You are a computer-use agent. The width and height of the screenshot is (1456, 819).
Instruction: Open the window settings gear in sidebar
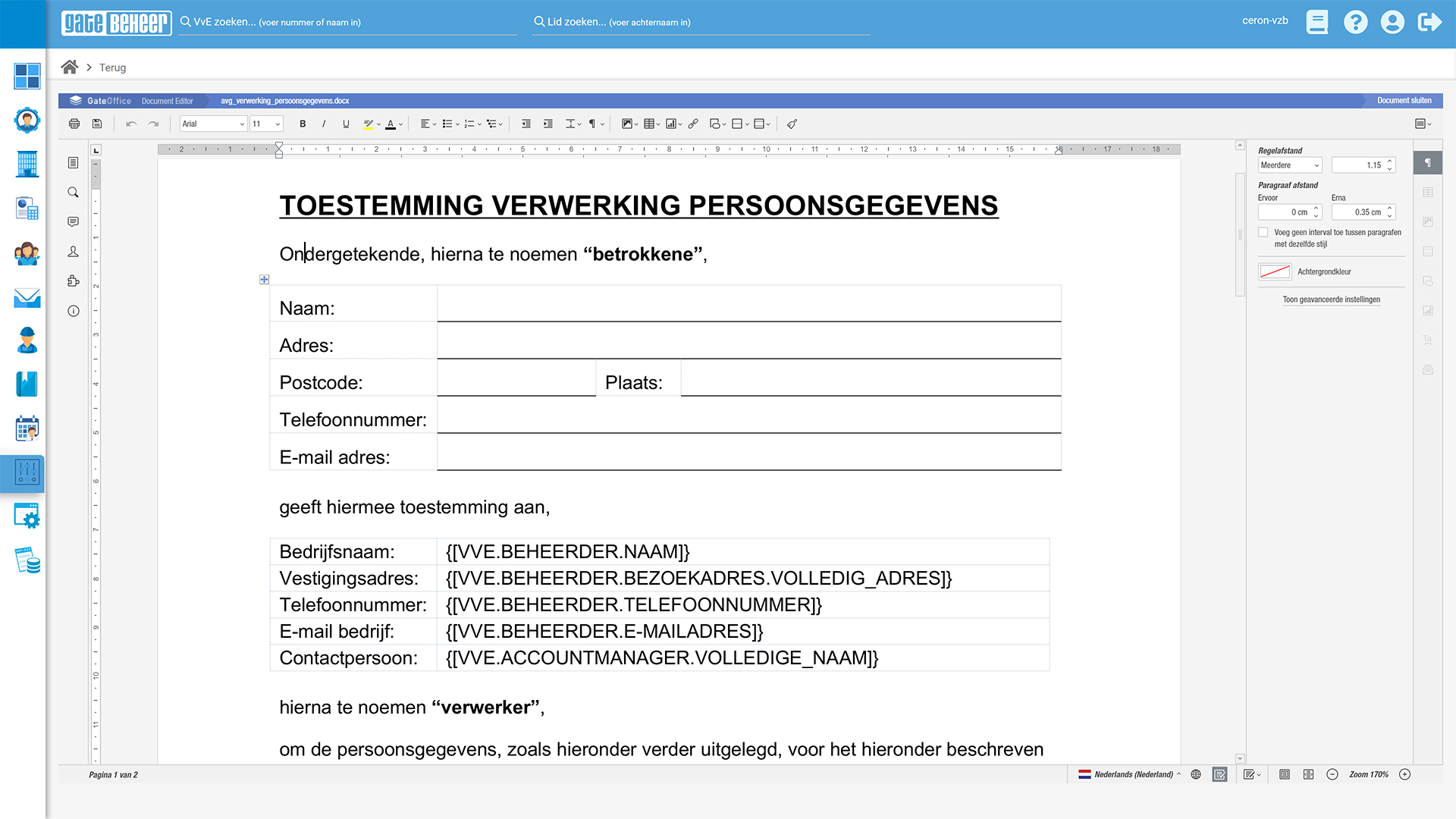[27, 516]
